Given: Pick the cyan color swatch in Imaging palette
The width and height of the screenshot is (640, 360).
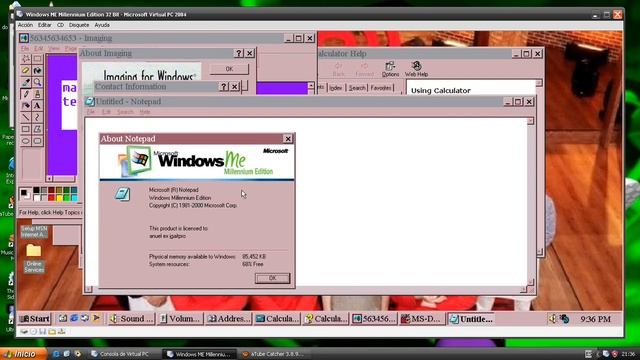Looking at the screenshot, I should (74, 198).
